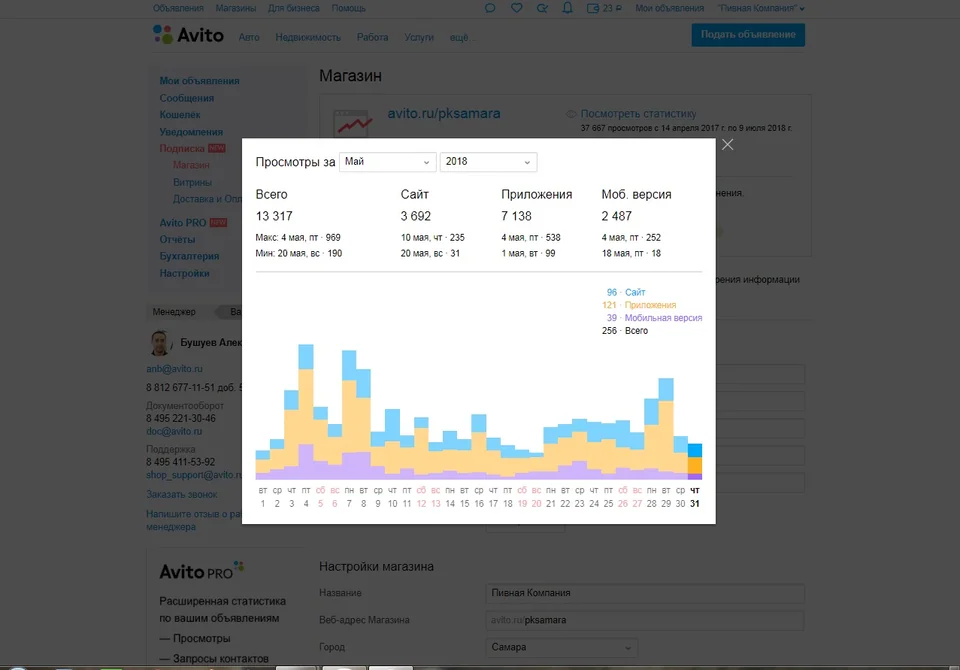The image size is (960, 670).
Task: Open the Помощь help page
Action: click(348, 8)
